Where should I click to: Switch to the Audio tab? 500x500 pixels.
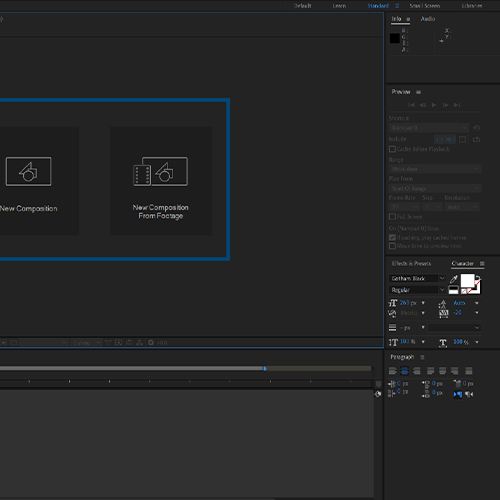[x=428, y=19]
